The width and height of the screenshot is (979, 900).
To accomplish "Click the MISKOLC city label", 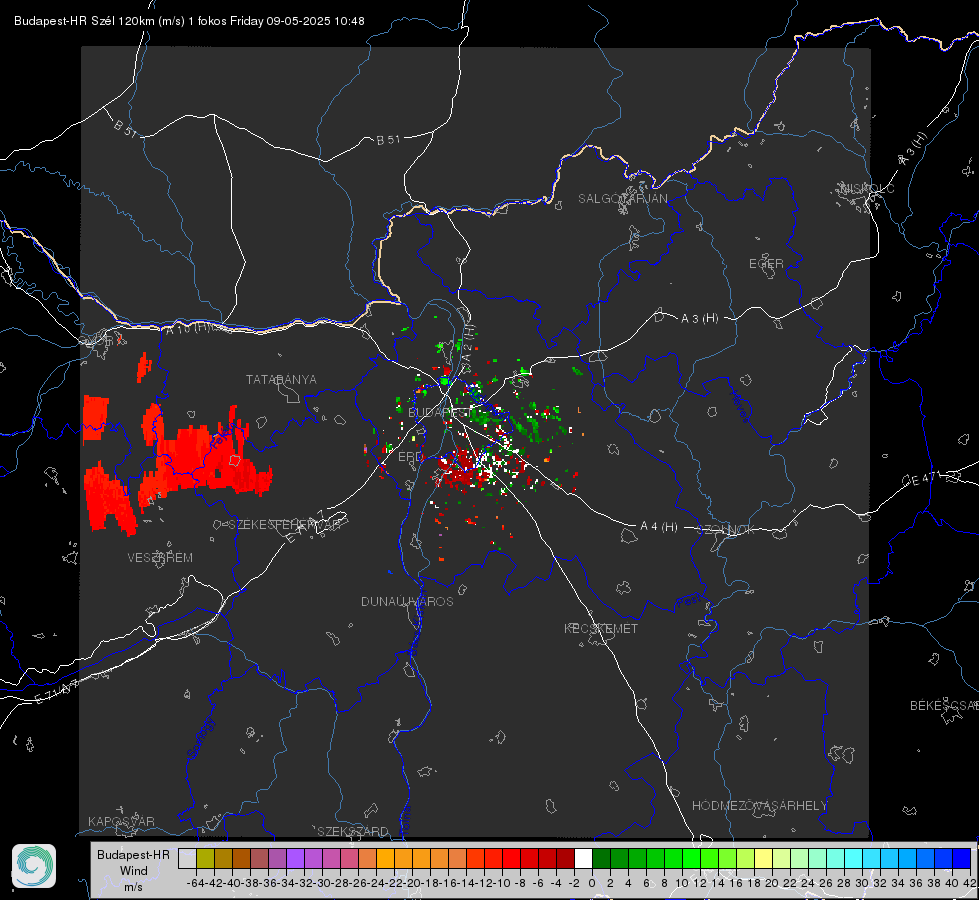I will click(867, 188).
